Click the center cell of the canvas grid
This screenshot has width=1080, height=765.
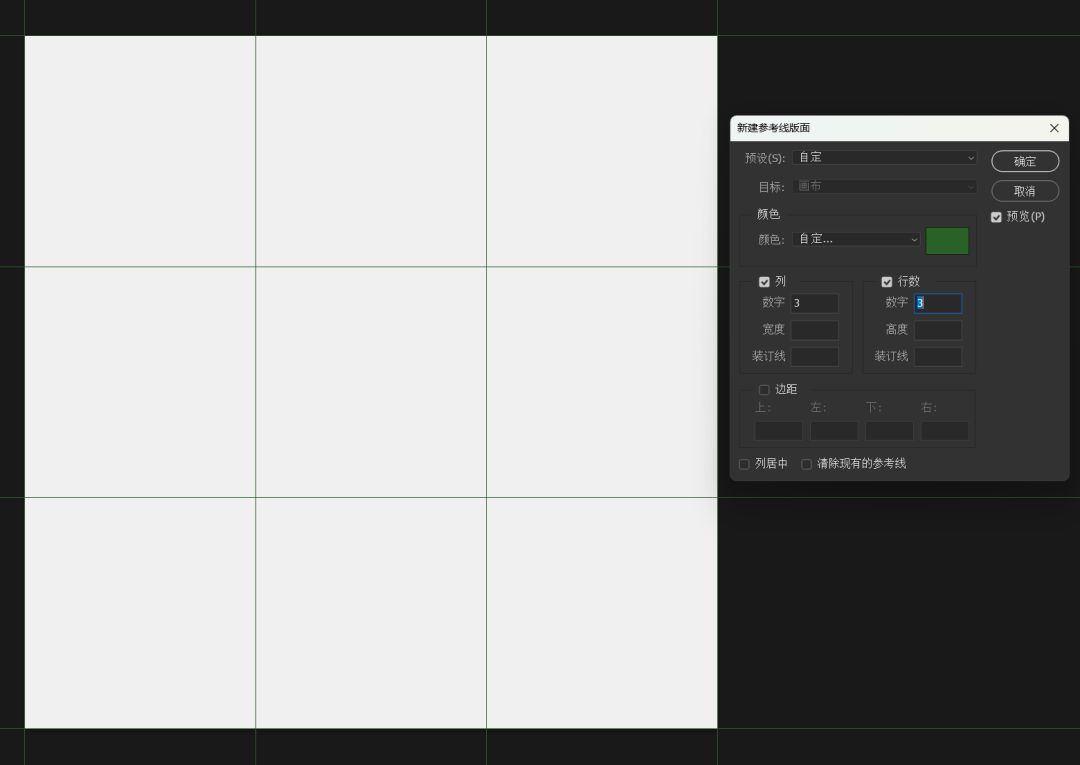(371, 382)
